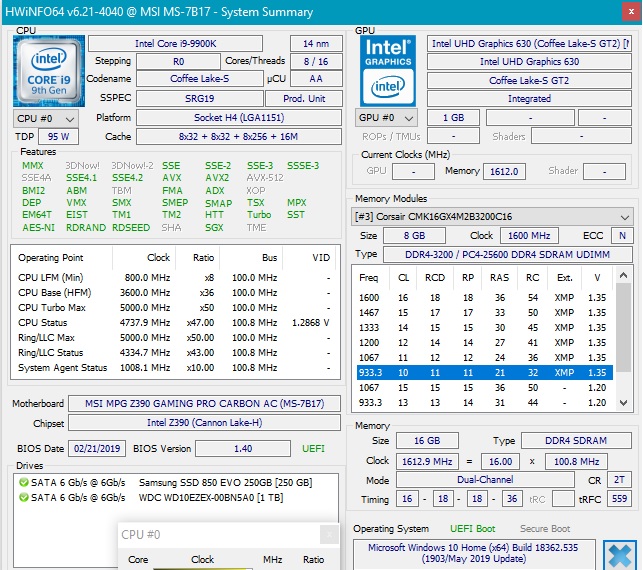Image resolution: width=643 pixels, height=570 pixels.
Task: Click the scroll down arrow in memory timings table
Action: (623, 403)
